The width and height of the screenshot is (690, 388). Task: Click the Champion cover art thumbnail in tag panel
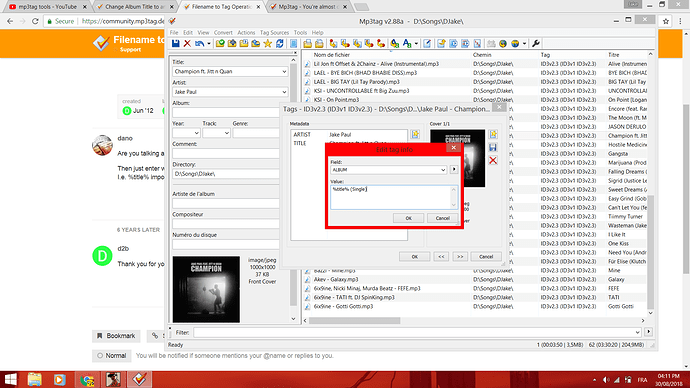coord(206,289)
